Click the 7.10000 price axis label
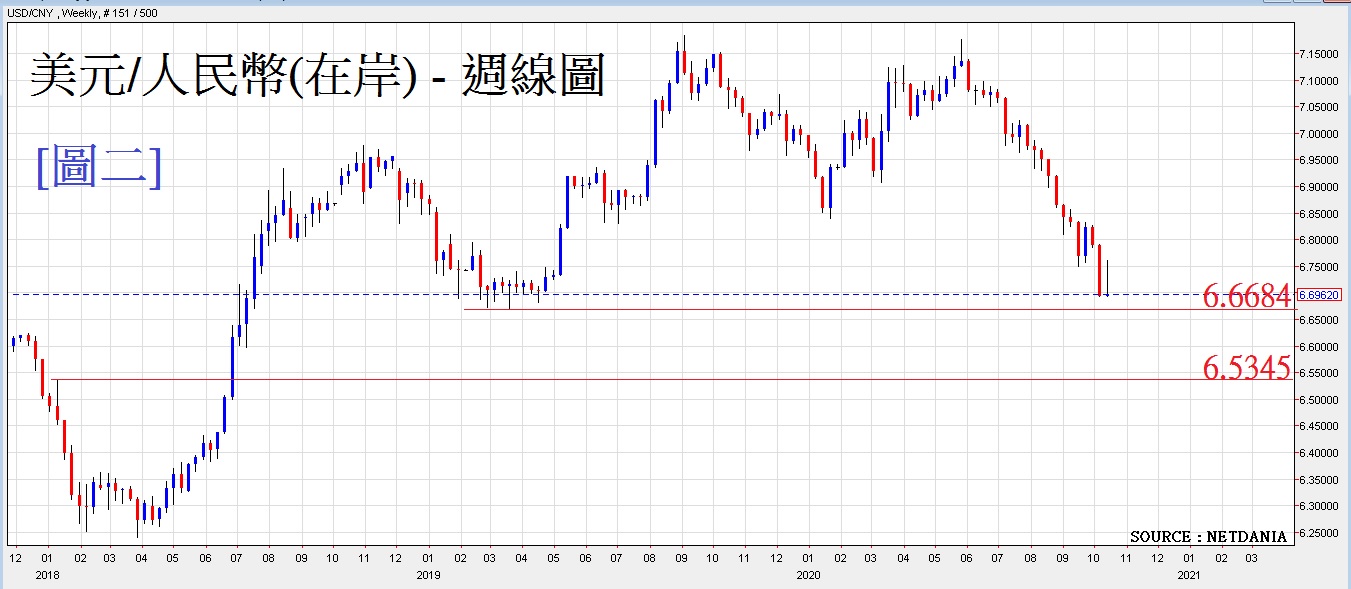 pyautogui.click(x=1320, y=81)
